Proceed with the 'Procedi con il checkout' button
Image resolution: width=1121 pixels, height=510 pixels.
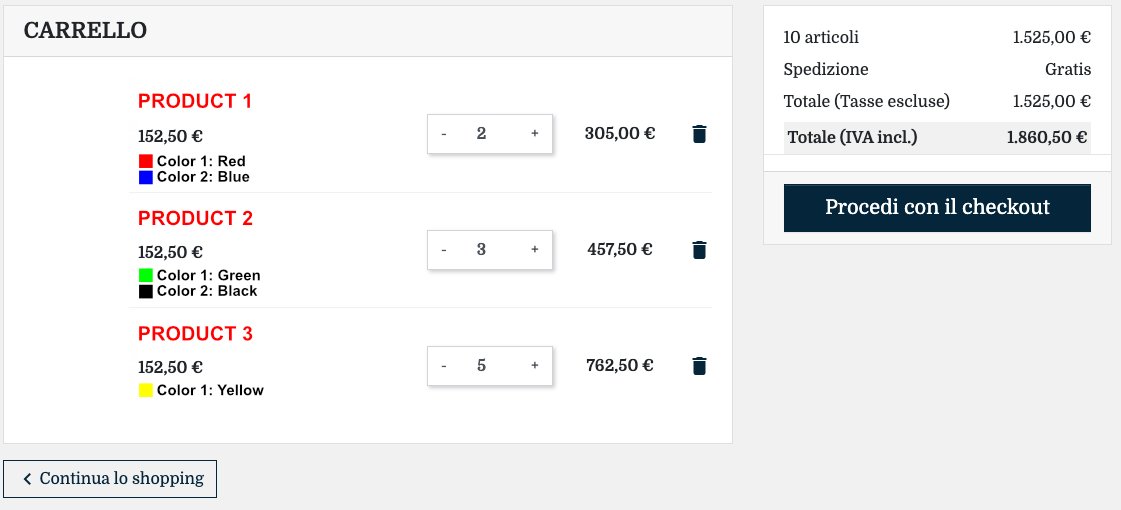coord(937,208)
